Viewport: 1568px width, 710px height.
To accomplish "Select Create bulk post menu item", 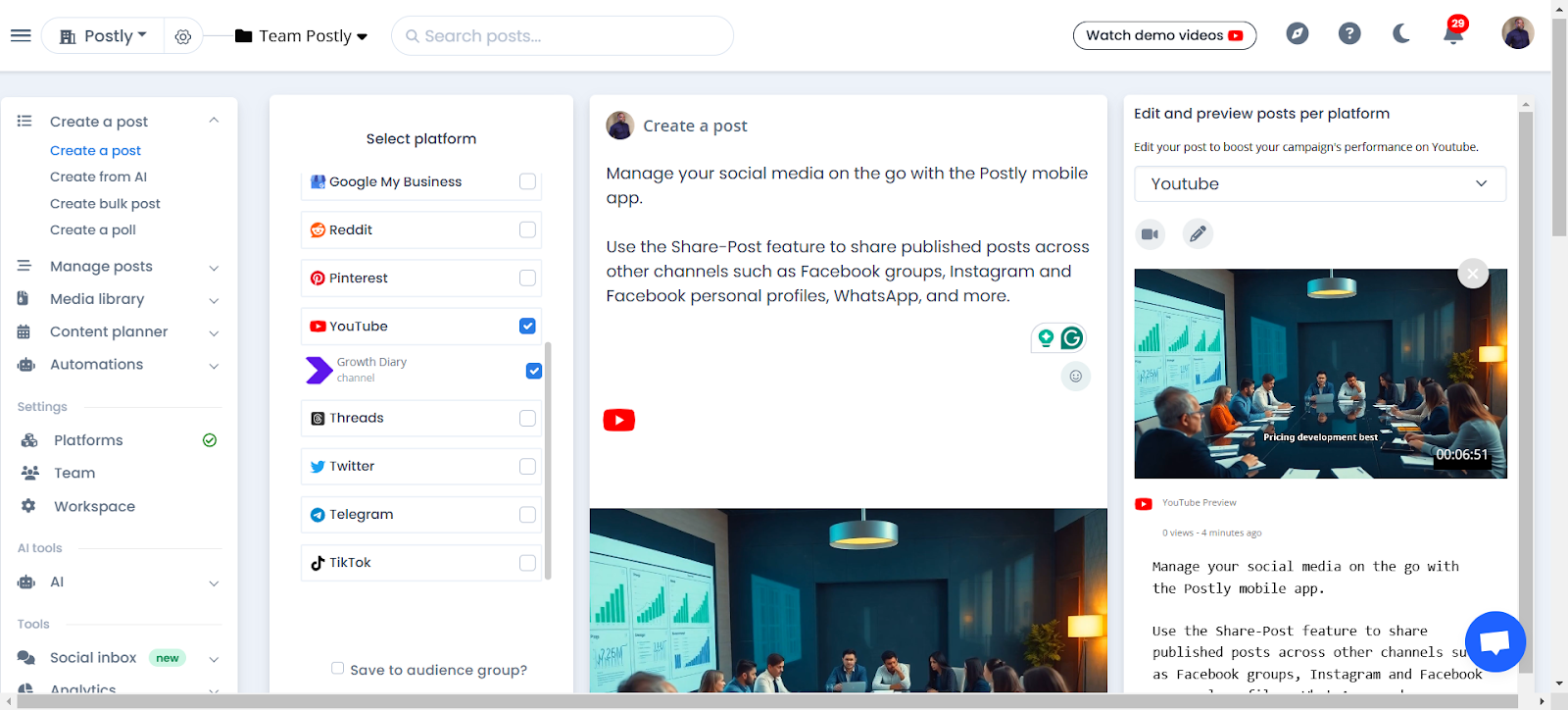I will pyautogui.click(x=105, y=203).
